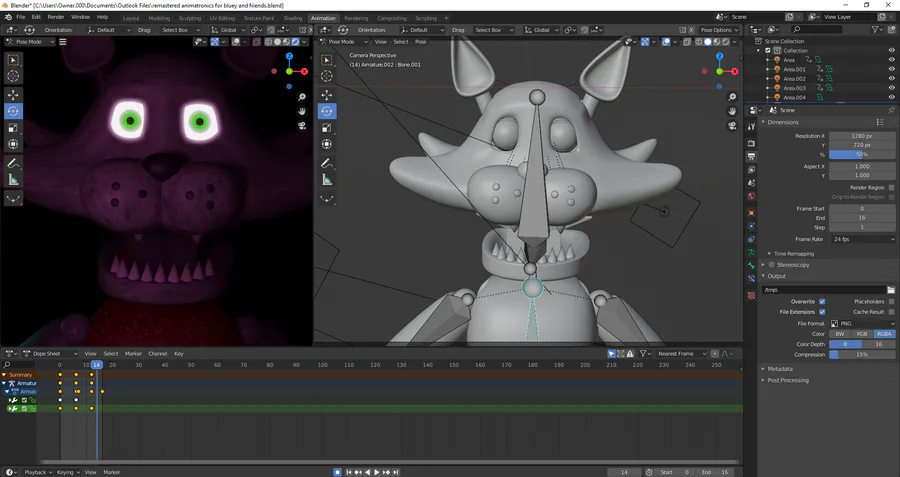Open the Nearest Frame snapping dropdown

[x=680, y=354]
